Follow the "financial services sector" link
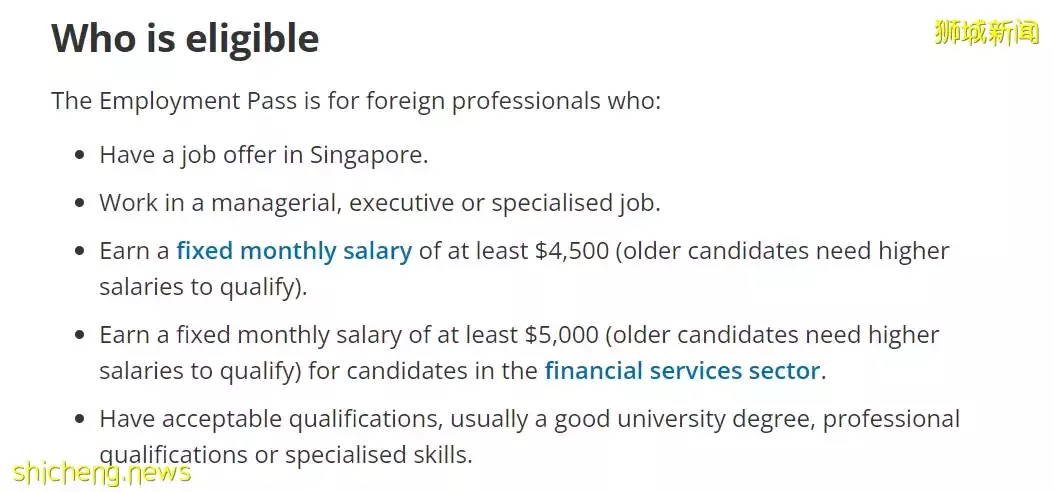Screen dimensions: 1054x492 pos(682,371)
